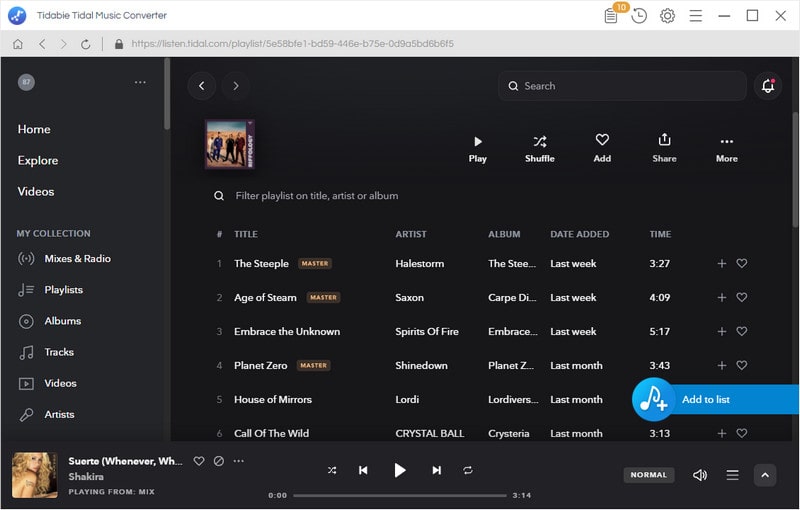Screen dimensions: 800x510
Task: Open artist Saxon
Action: 409,297
